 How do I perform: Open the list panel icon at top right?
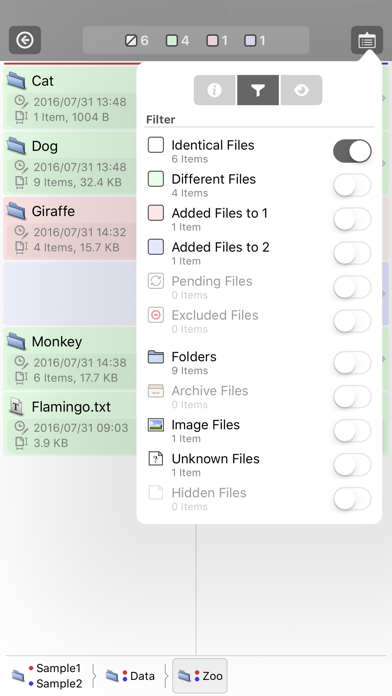pyautogui.click(x=367, y=40)
